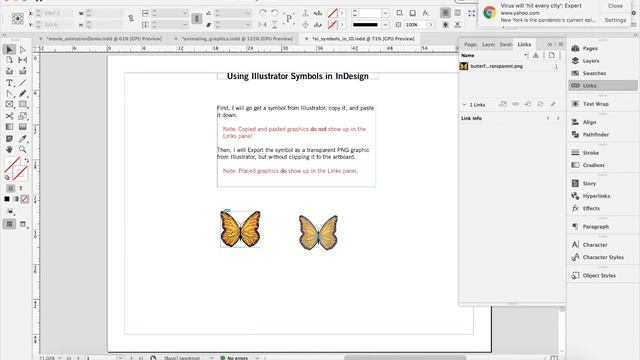
Task: Select the Eyedropper tool
Action: 23,138
